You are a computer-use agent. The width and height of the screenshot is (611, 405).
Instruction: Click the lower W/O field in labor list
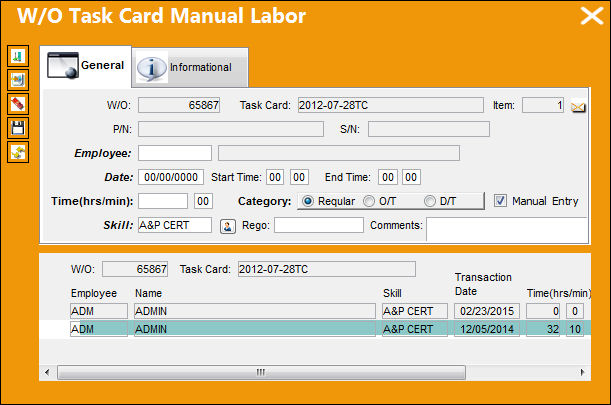point(135,269)
